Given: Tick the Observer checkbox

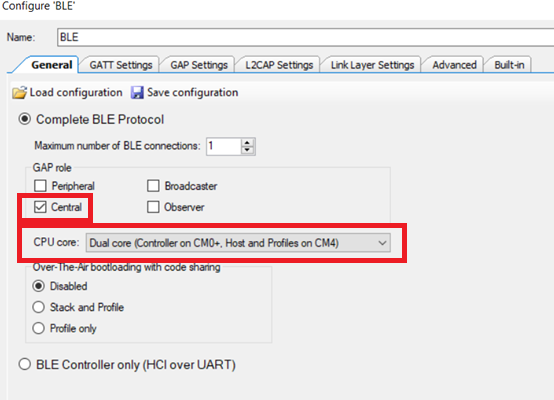Looking at the screenshot, I should (153, 207).
